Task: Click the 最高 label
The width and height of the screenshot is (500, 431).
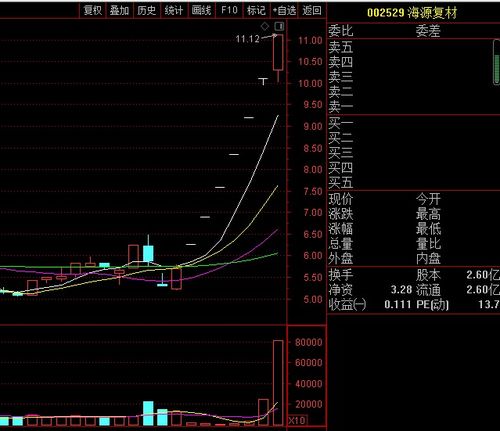Action: tap(428, 214)
